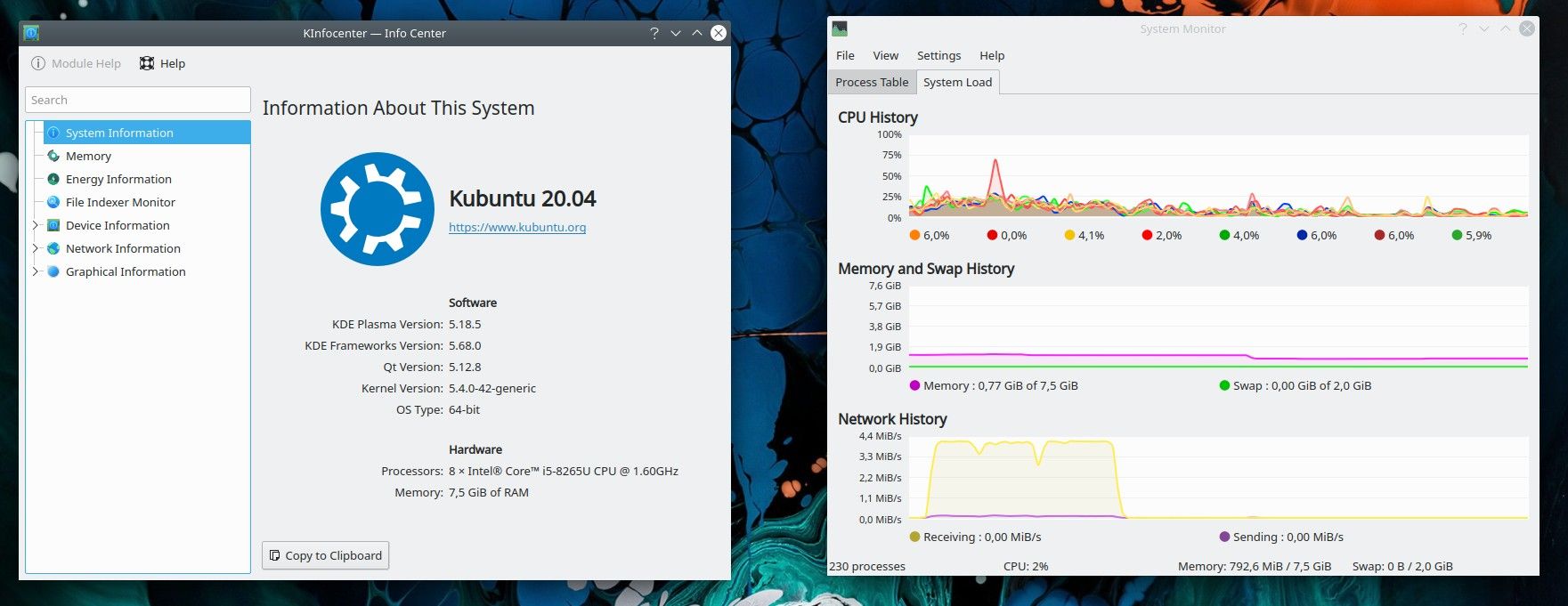Screen dimensions: 1568x606
Task: Click the Kubuntu 20.04 heading text
Action: 523,198
